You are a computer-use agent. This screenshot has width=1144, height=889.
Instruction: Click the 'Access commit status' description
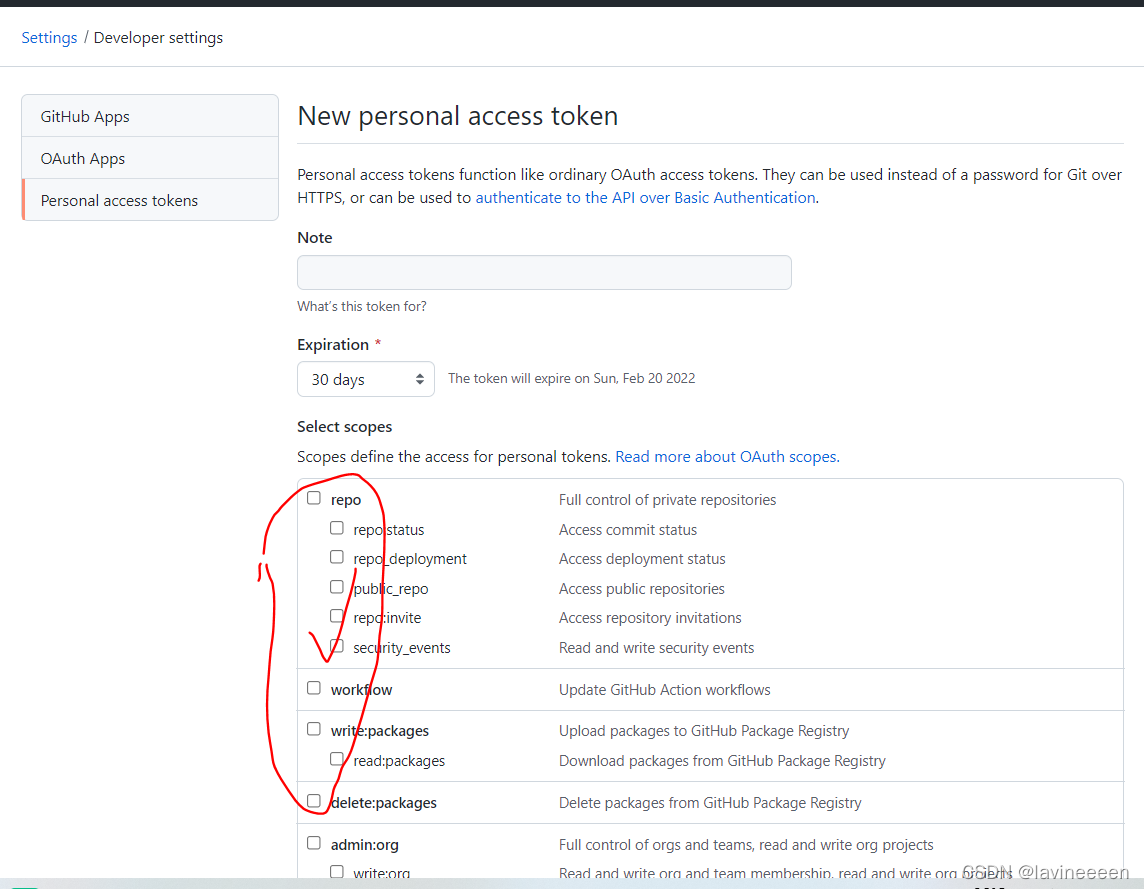coord(627,530)
